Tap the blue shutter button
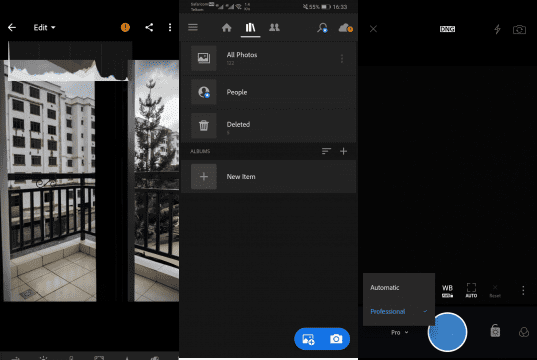The height and width of the screenshot is (360, 537). pyautogui.click(x=447, y=332)
